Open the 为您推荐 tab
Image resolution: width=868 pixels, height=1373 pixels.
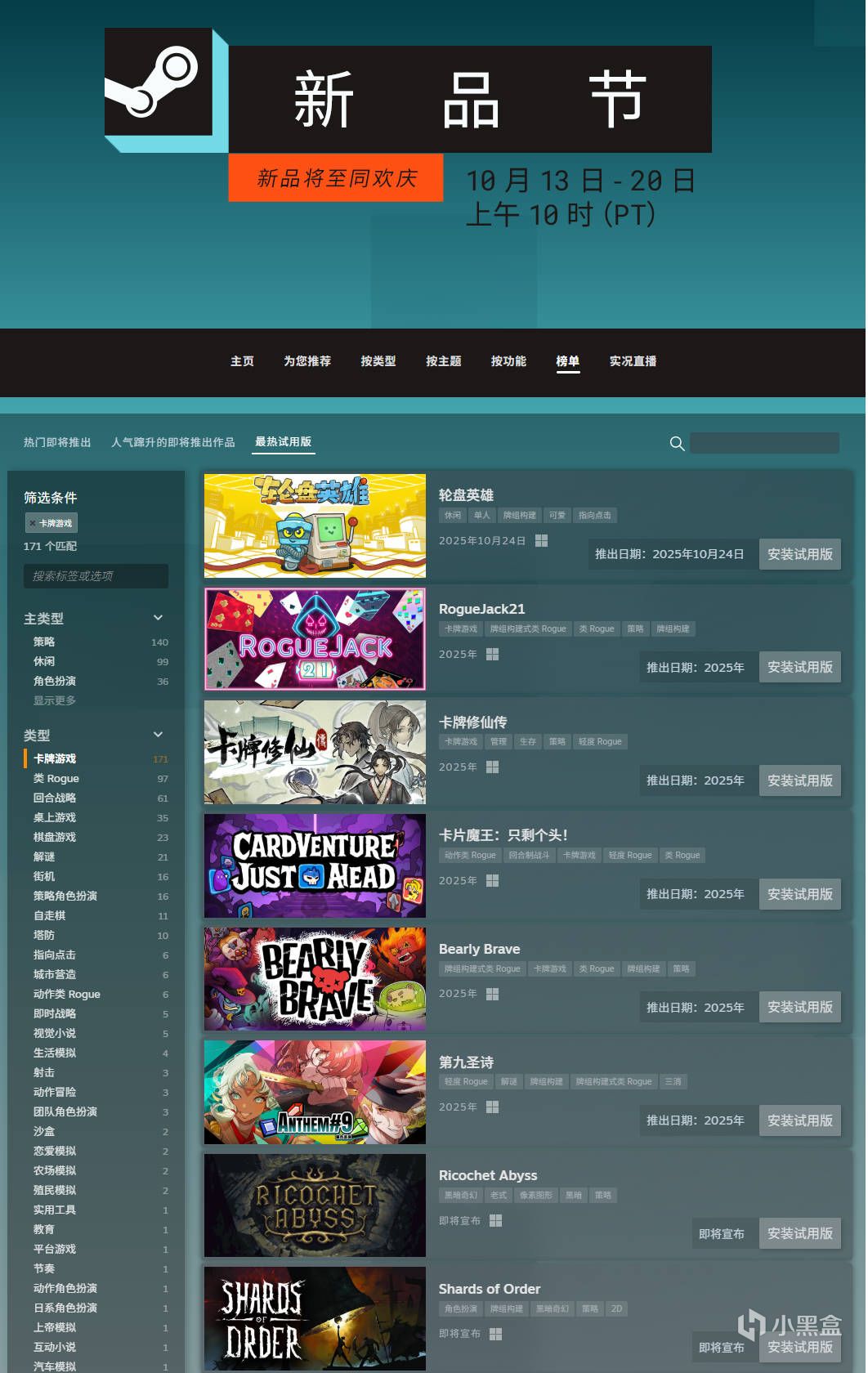pos(307,361)
